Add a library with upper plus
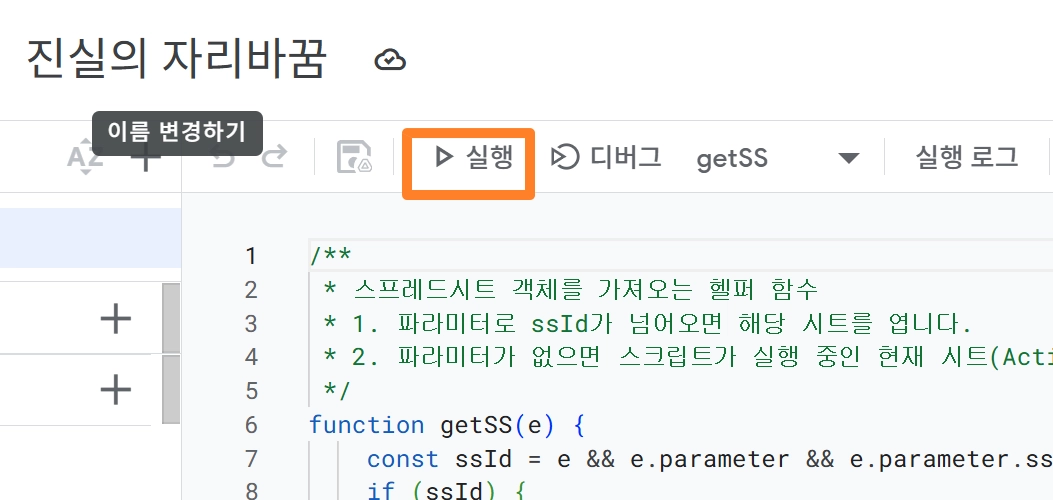 point(116,319)
